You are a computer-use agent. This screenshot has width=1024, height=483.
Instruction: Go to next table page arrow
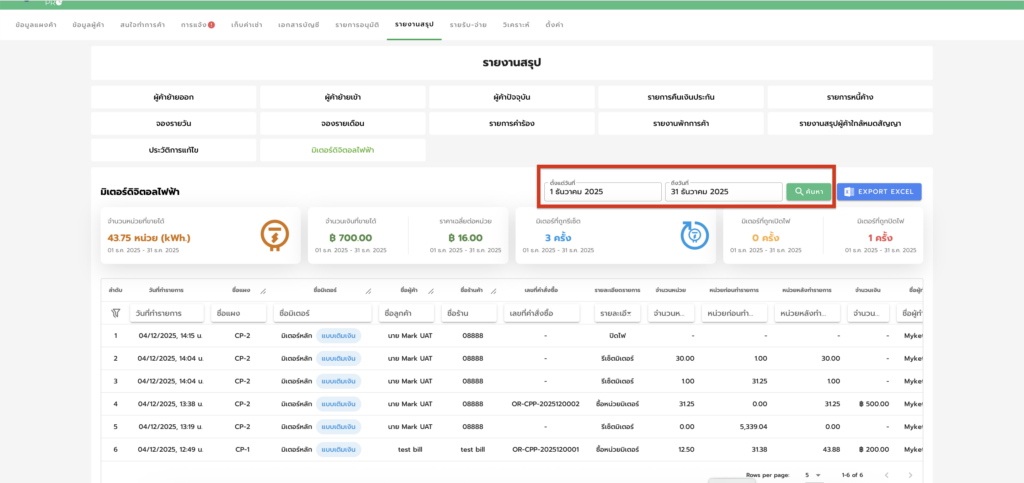click(x=909, y=474)
